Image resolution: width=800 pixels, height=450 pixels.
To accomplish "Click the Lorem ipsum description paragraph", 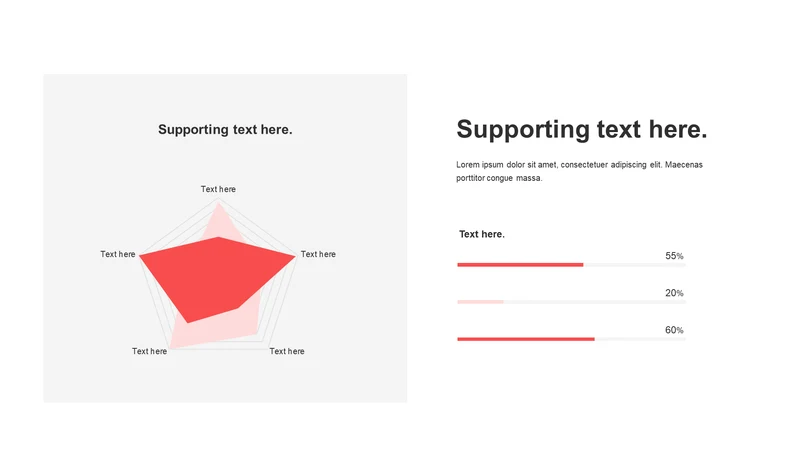I will [x=580, y=171].
